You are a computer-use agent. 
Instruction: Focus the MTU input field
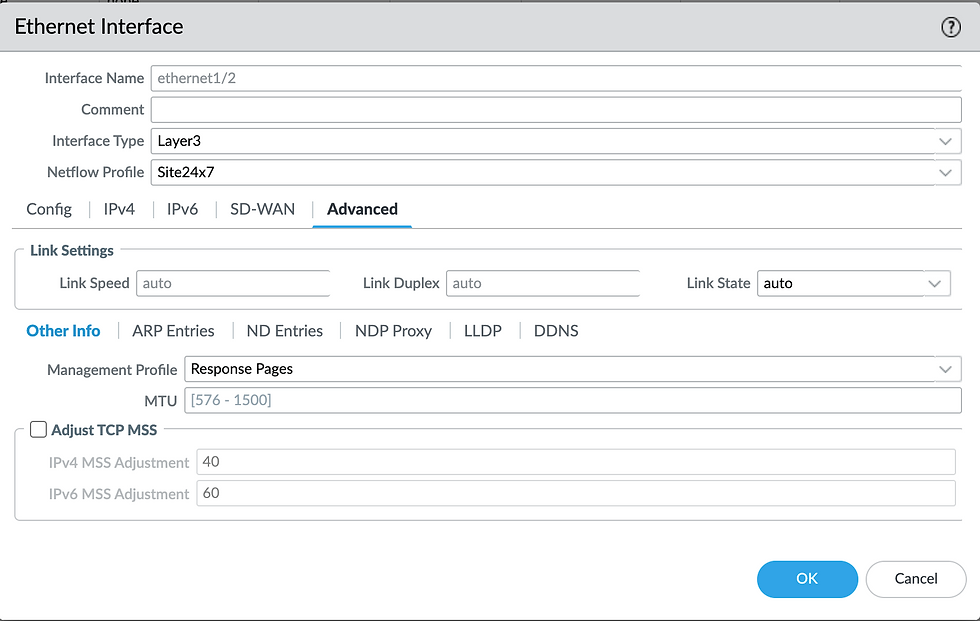click(572, 400)
